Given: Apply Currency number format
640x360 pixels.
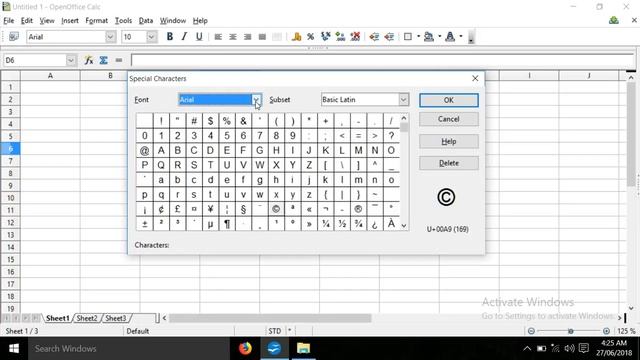Looking at the screenshot, I should tap(296, 37).
